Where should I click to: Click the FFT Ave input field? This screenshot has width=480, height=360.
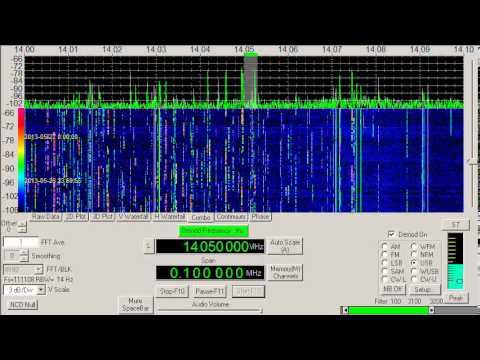click(x=20, y=242)
